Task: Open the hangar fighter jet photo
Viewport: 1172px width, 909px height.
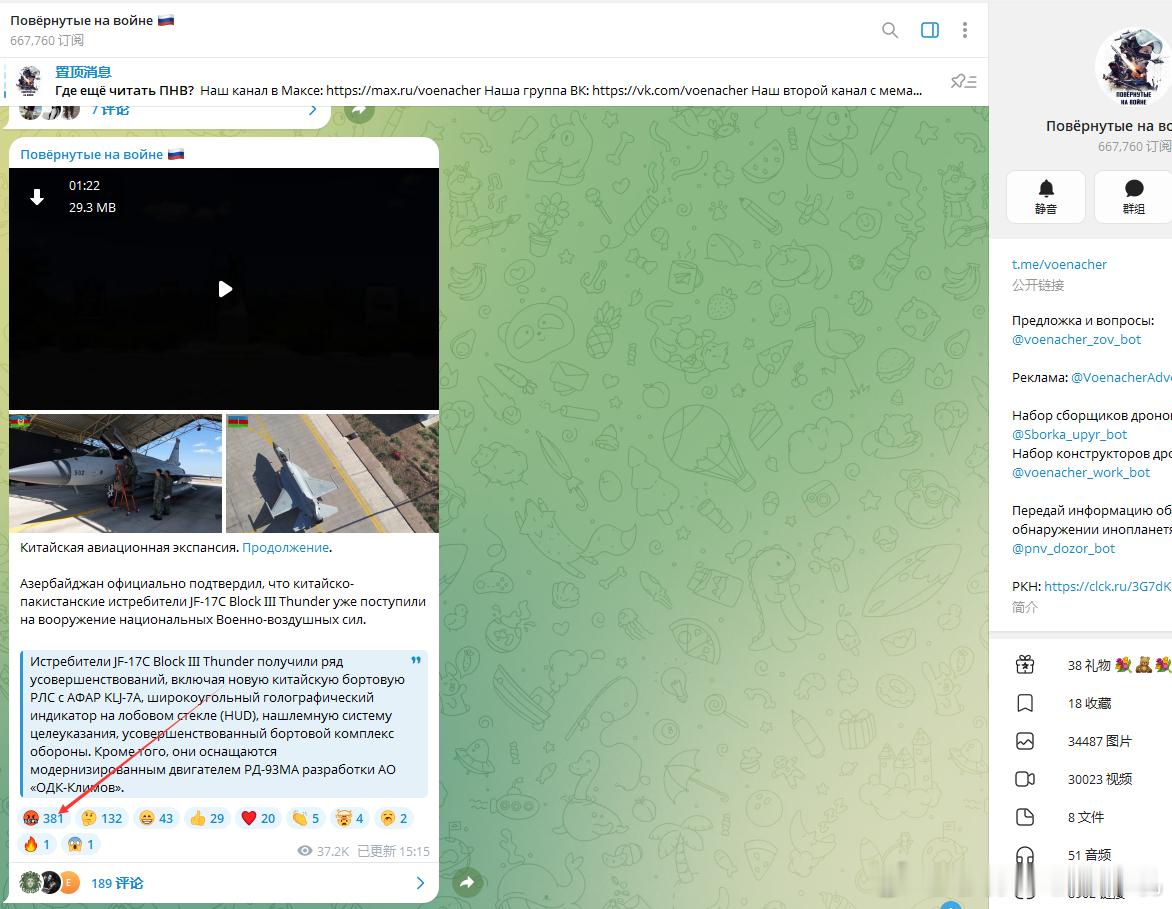Action: coord(116,473)
